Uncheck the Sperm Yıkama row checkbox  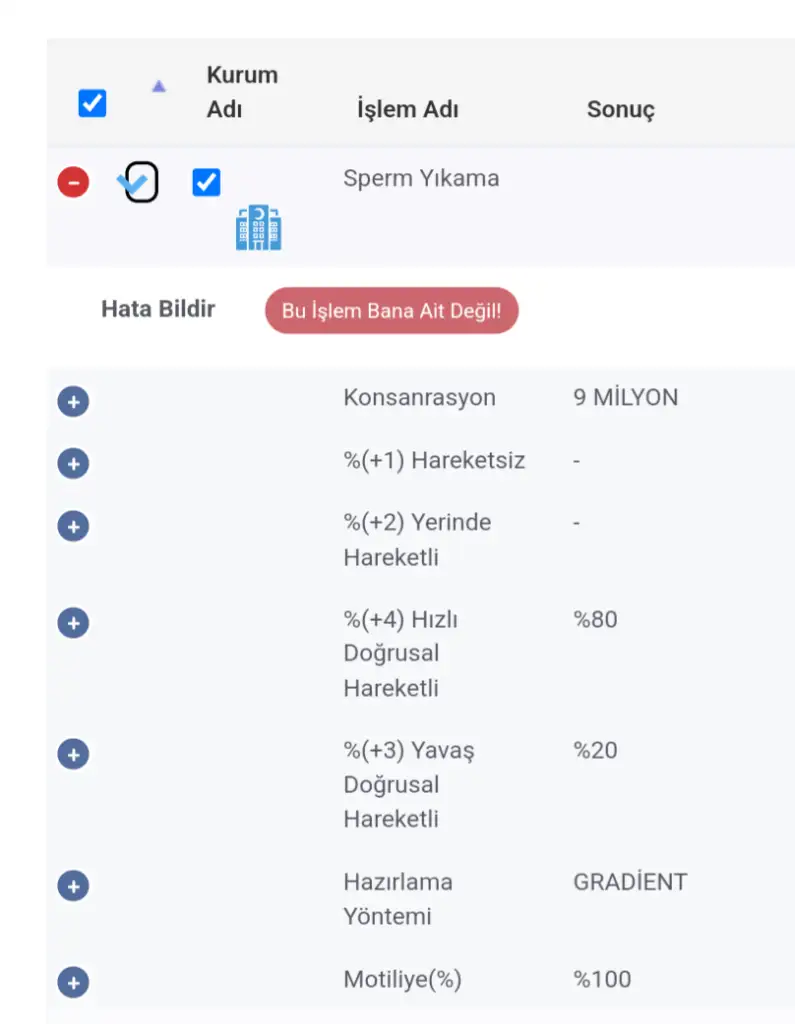pos(206,182)
